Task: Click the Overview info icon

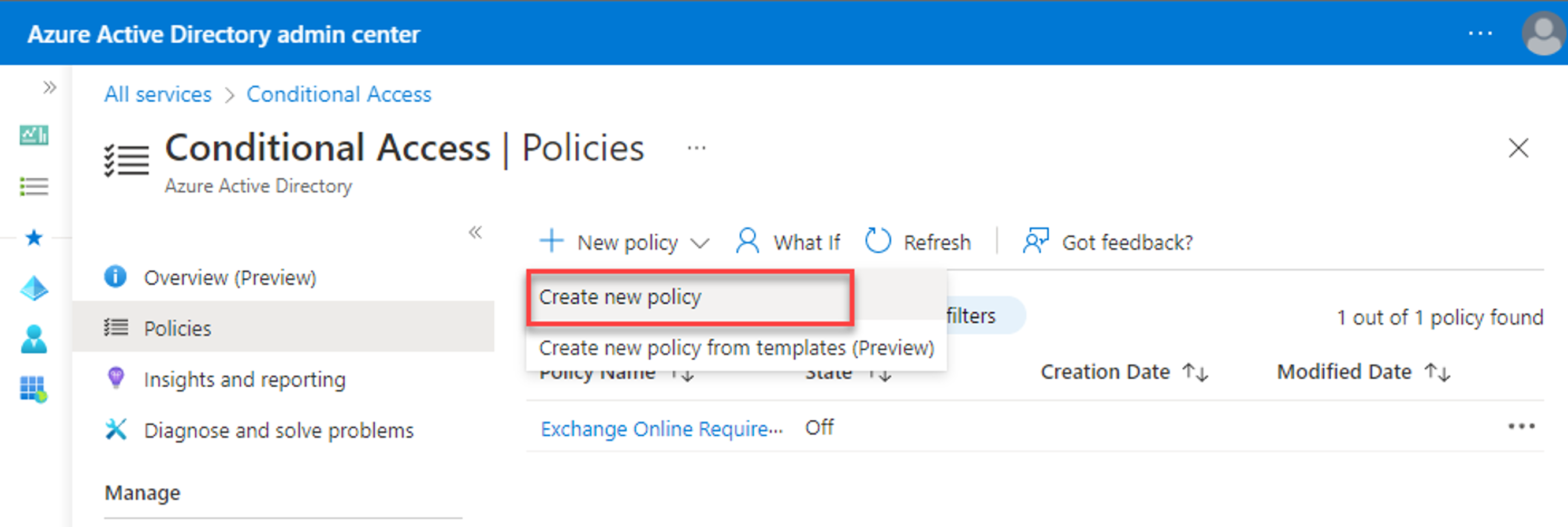Action: click(116, 276)
